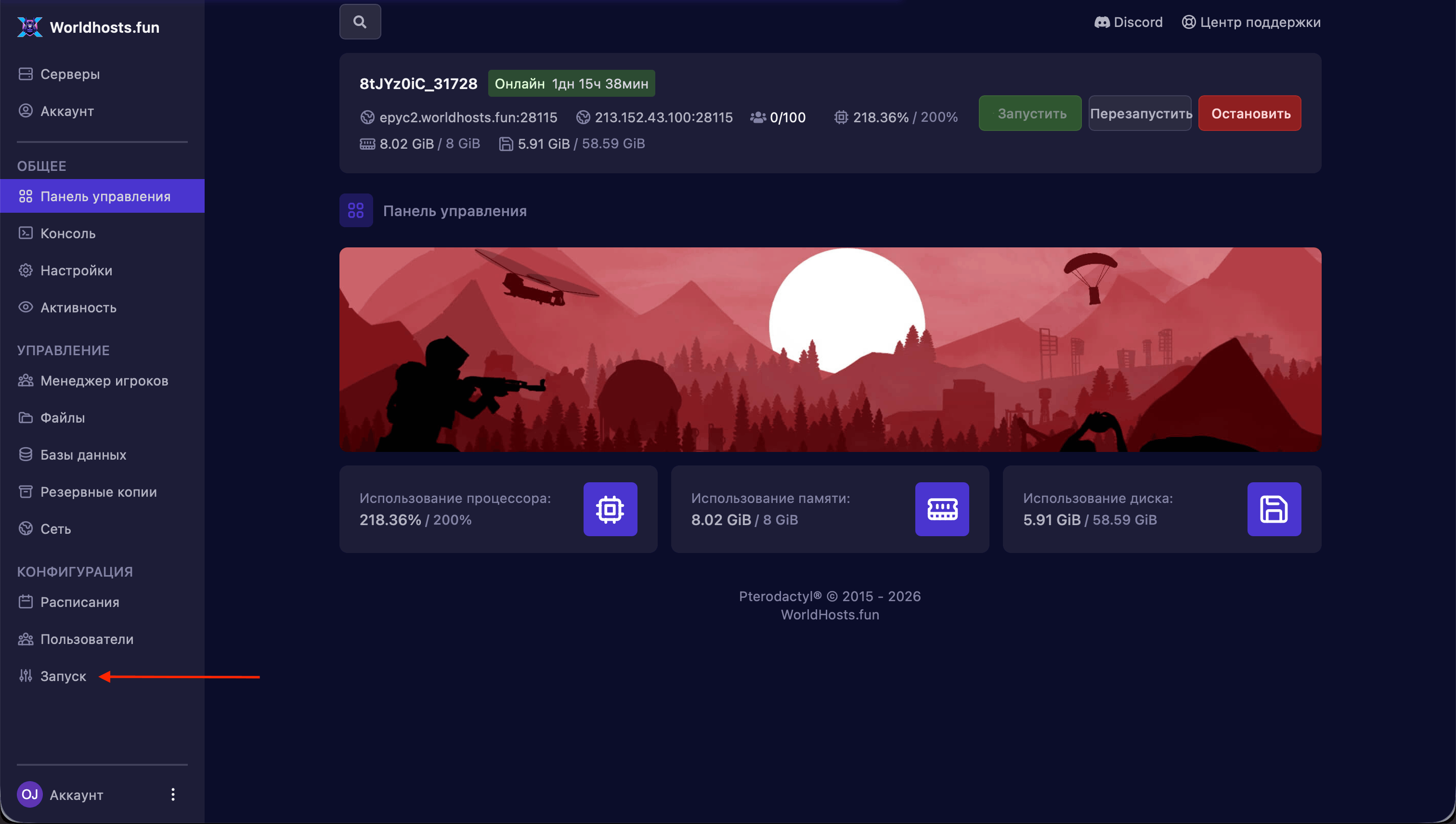The image size is (1456, 824).
Task: Open Расписания in the sidebar
Action: (x=103, y=602)
